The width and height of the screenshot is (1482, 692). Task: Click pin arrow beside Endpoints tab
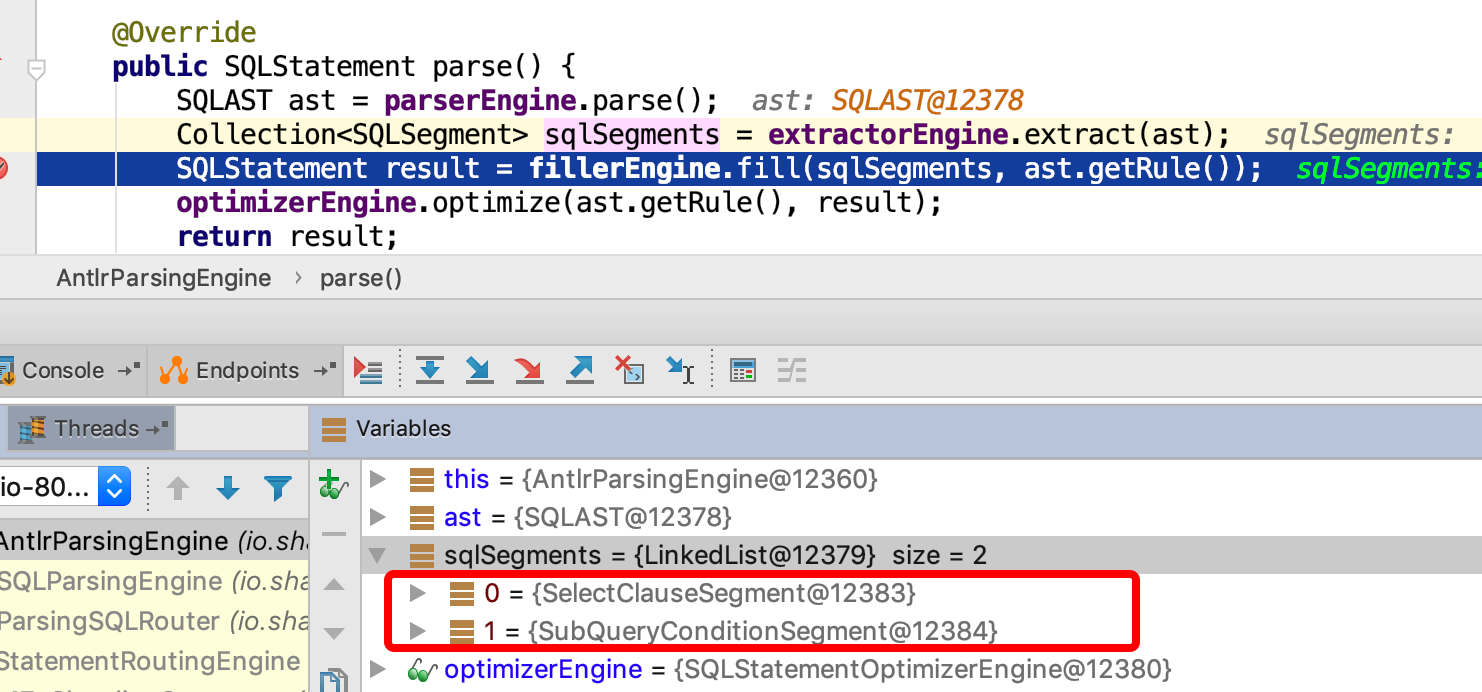[325, 370]
